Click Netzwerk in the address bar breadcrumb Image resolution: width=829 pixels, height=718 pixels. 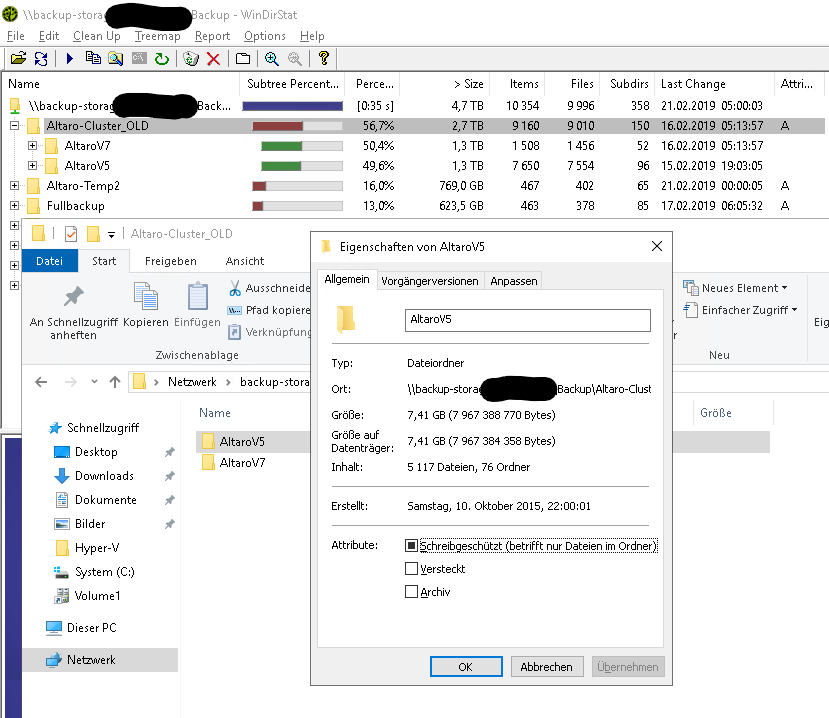[192, 382]
